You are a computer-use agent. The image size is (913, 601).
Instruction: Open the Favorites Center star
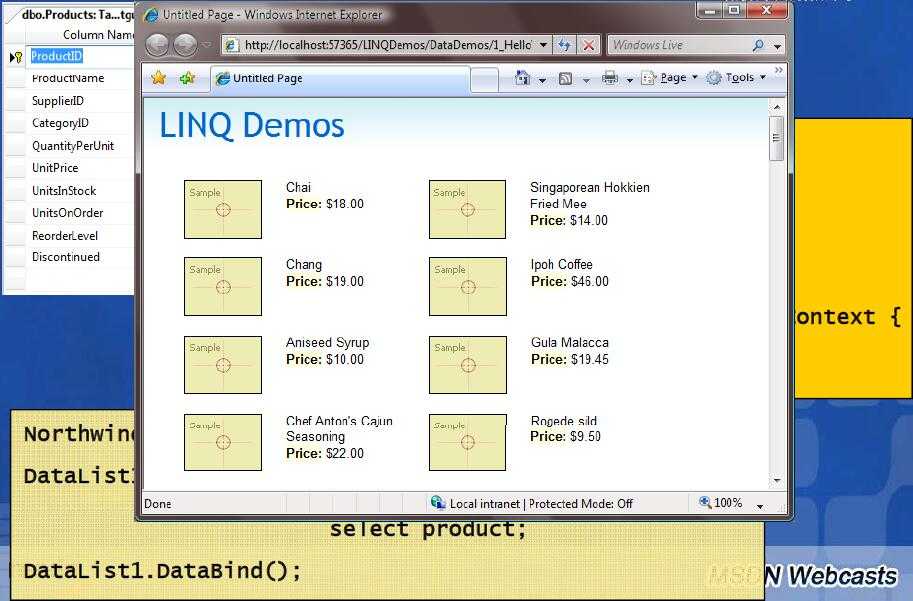coord(158,78)
